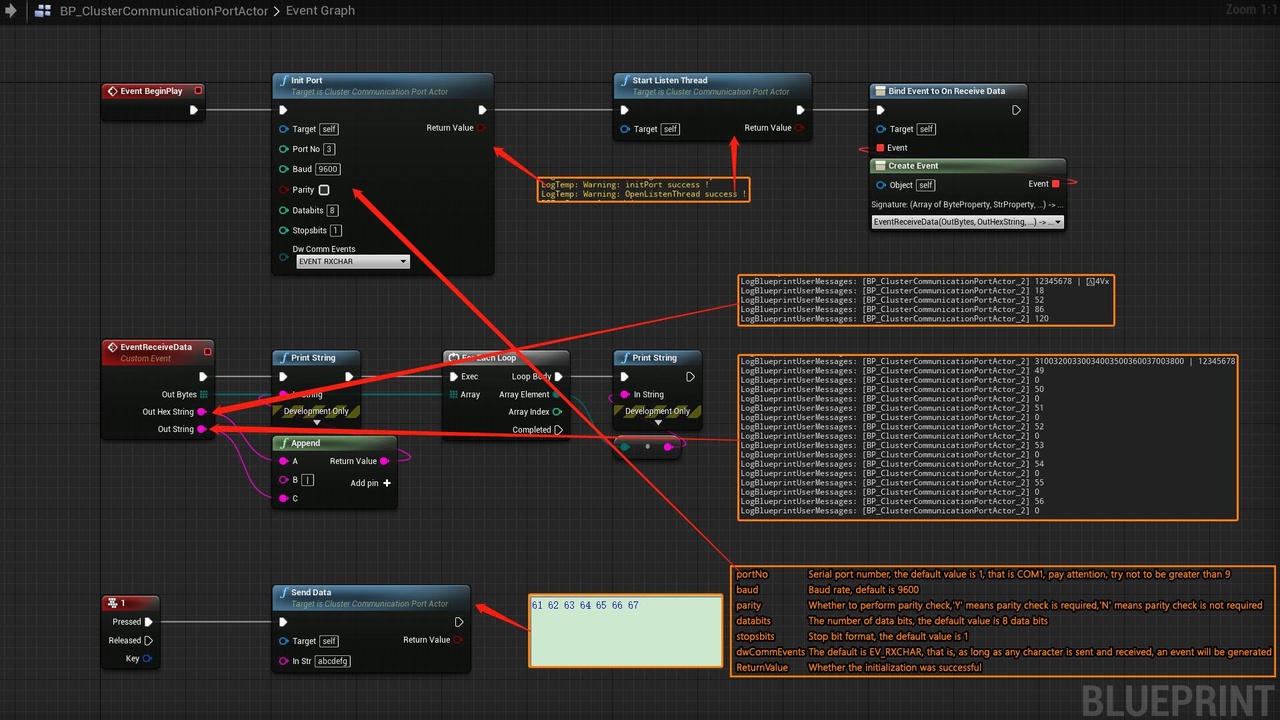Click the Array Element output pin

click(x=557, y=395)
